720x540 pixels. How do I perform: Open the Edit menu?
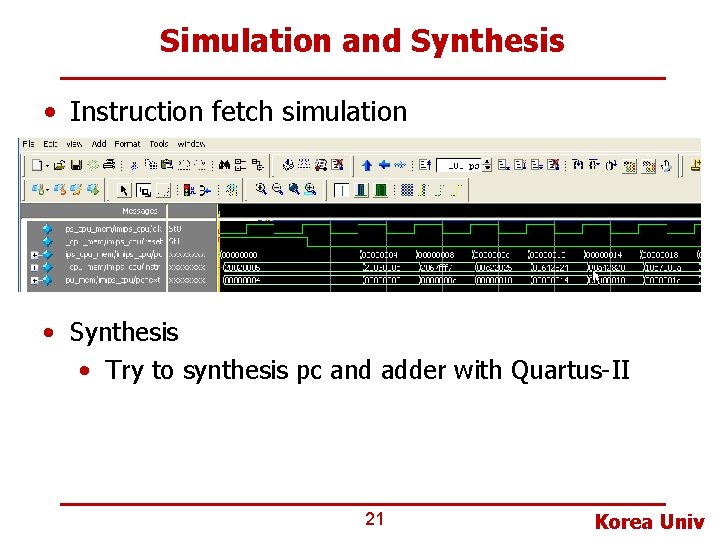coord(50,144)
